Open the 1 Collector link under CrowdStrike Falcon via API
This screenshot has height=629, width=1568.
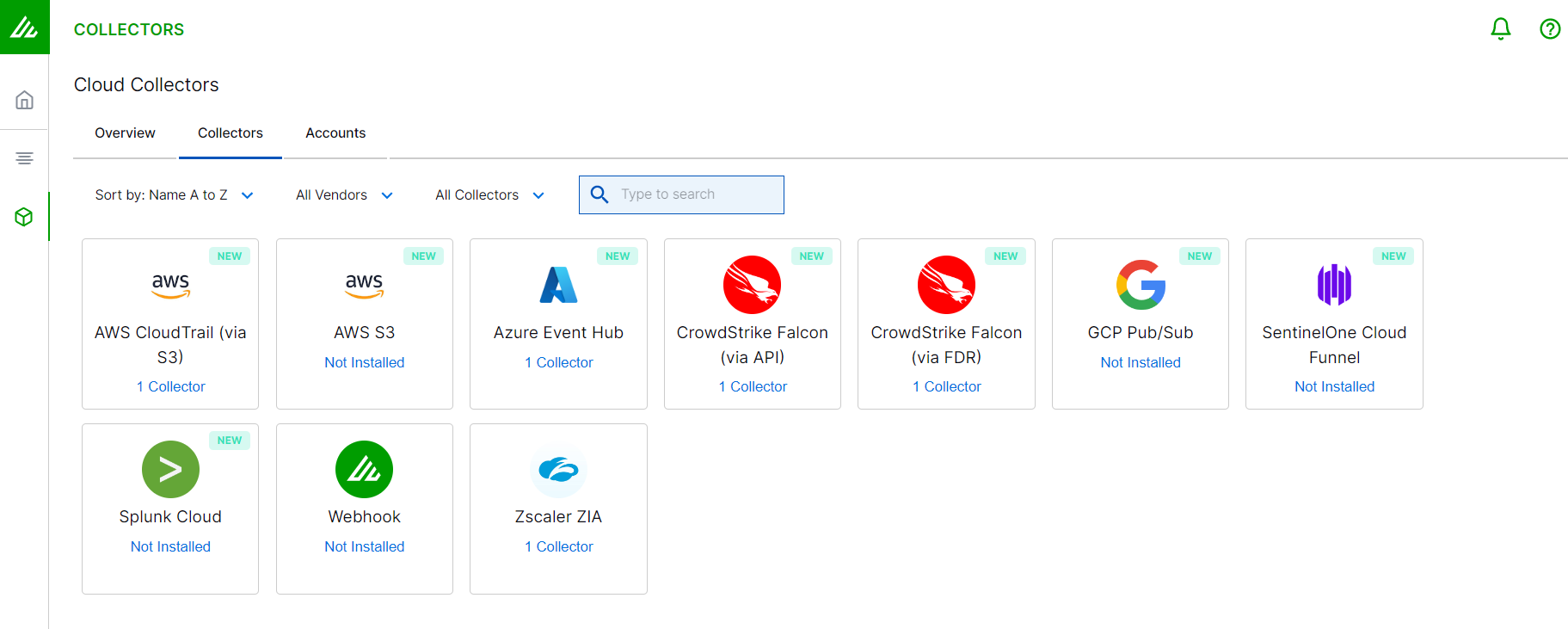tap(753, 387)
